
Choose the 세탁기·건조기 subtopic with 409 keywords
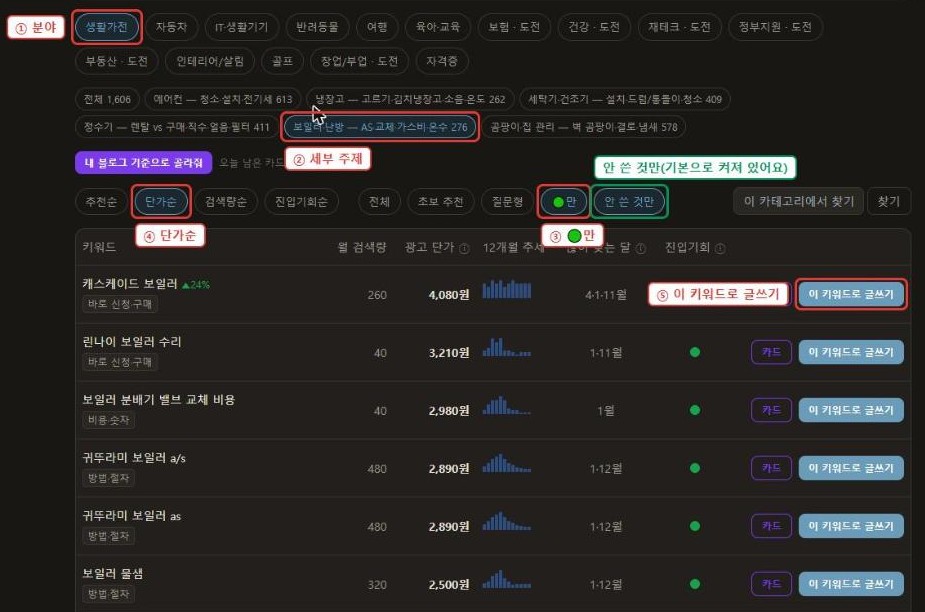[625, 99]
